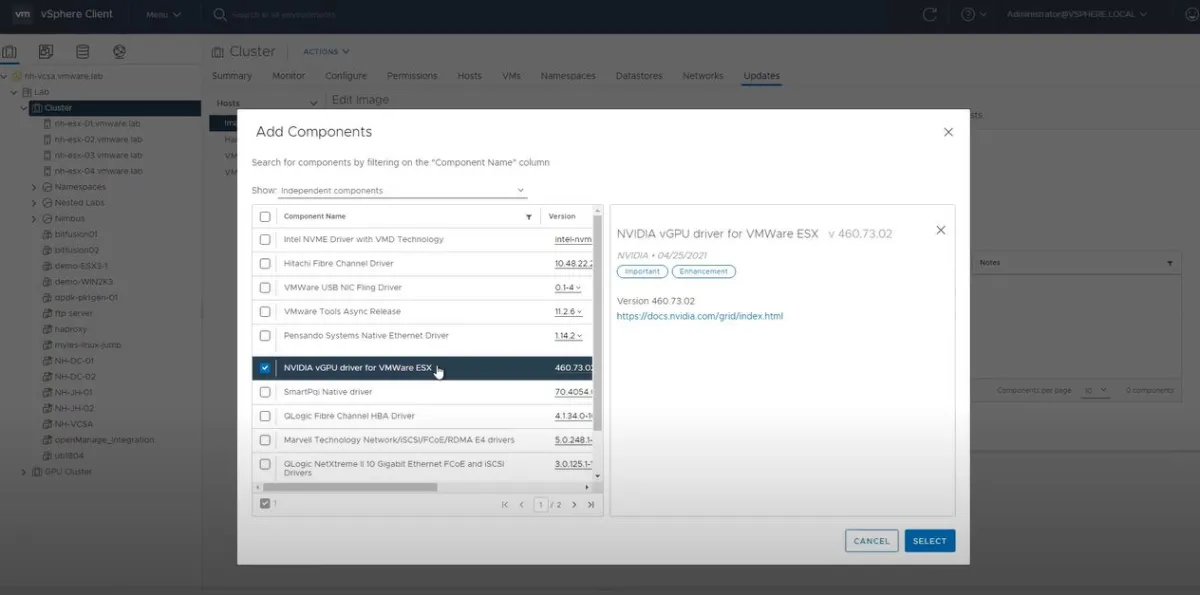Click the page number input field
This screenshot has width=1200, height=595.
[541, 505]
